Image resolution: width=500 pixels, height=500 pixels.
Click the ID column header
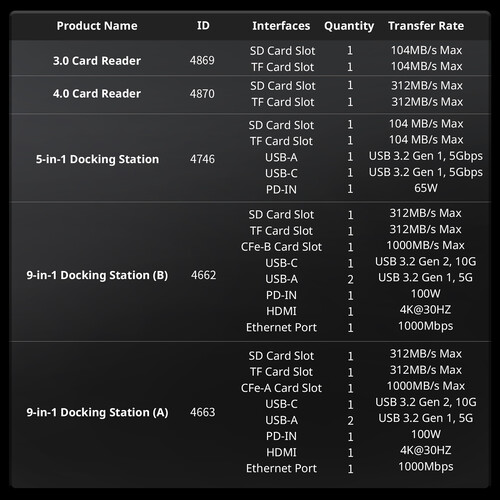203,26
